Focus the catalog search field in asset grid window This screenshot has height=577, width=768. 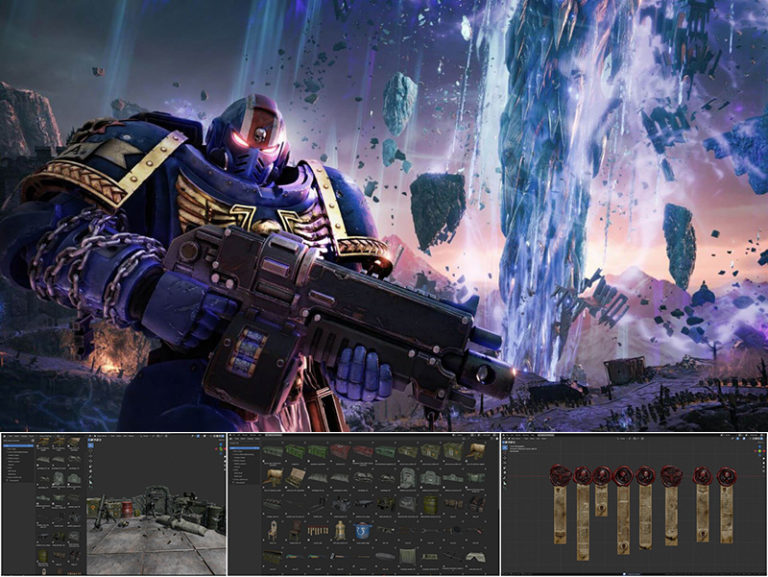245,443
